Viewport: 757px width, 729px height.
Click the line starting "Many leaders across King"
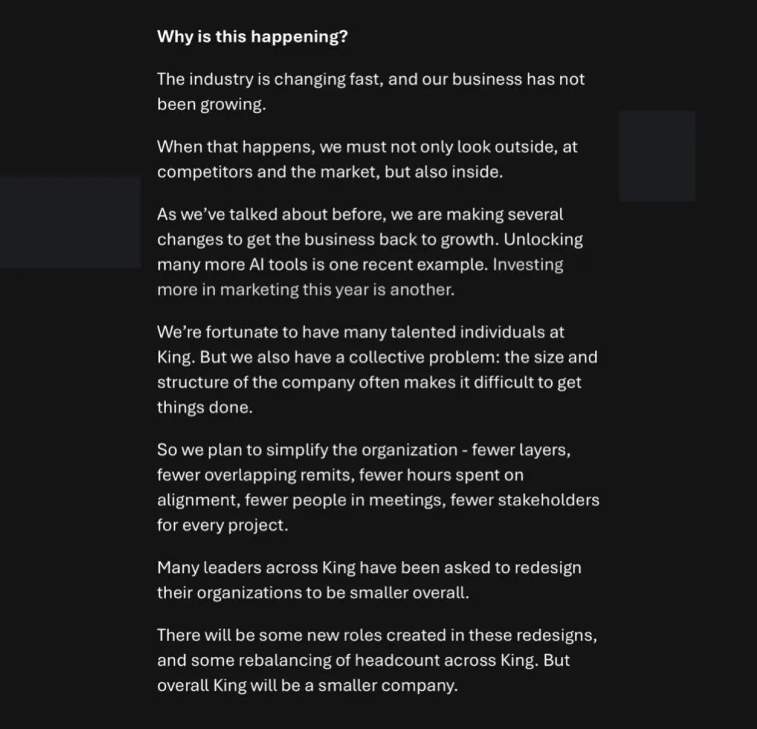point(368,568)
